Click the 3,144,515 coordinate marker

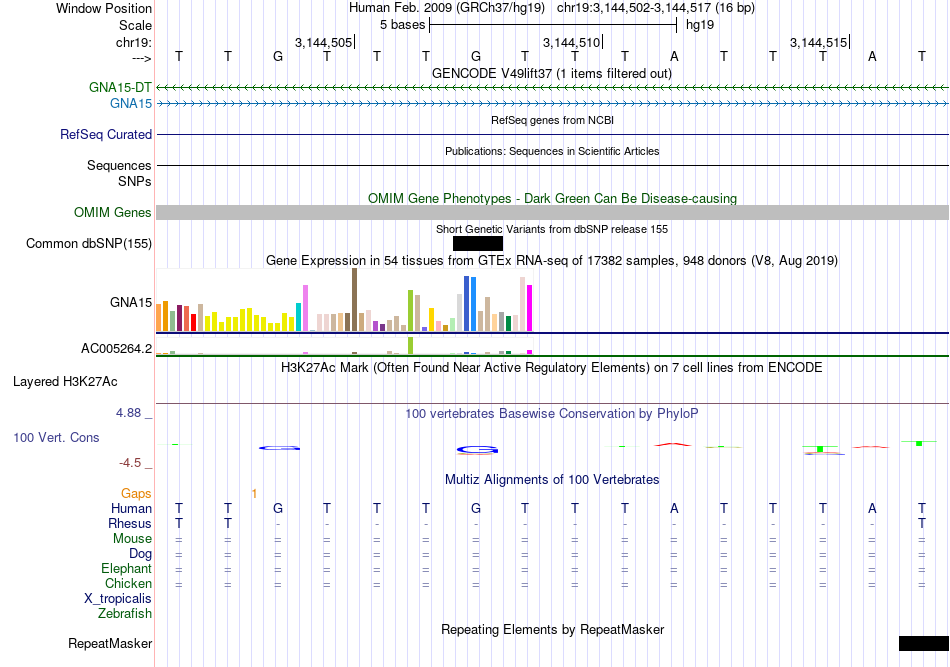click(x=819, y=42)
